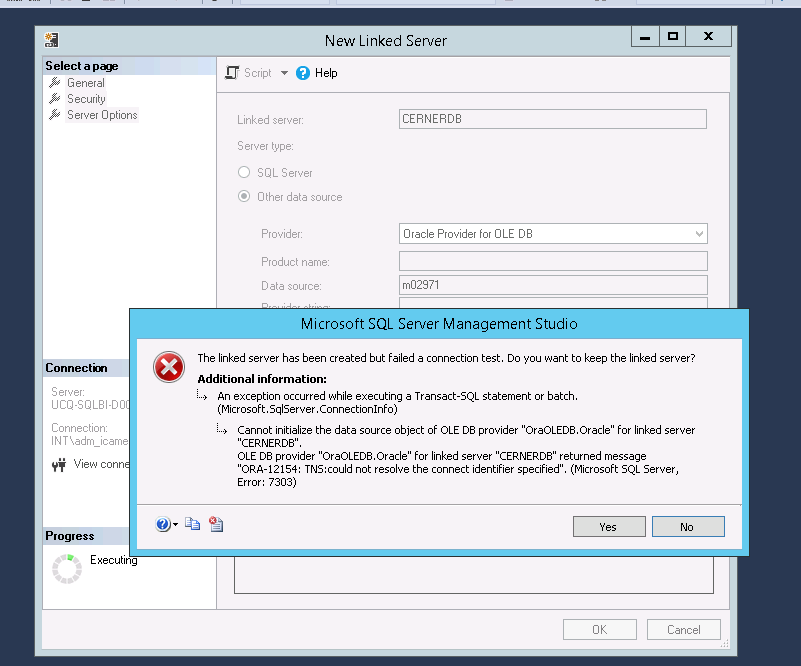
Task: Click the email error report icon
Action: (x=215, y=524)
